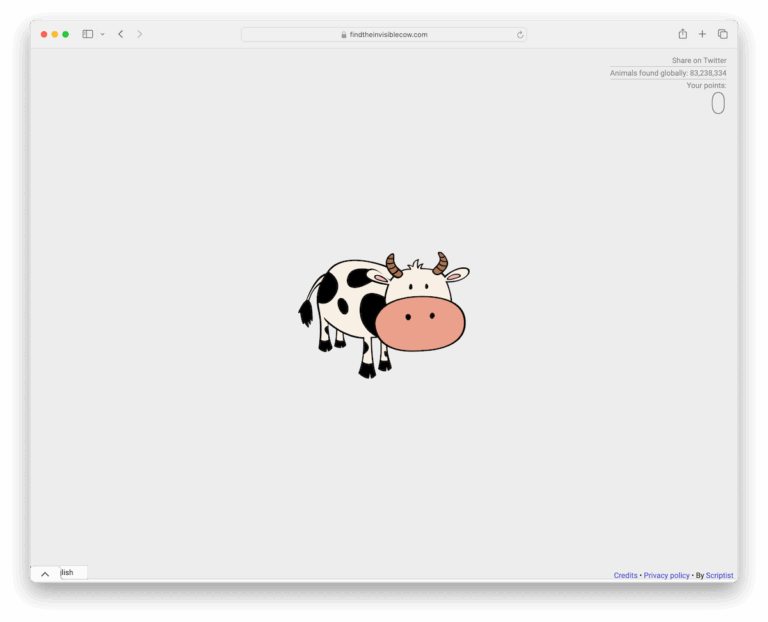768x622 pixels.
Task: Click the Your points score zero
Action: coord(718,103)
